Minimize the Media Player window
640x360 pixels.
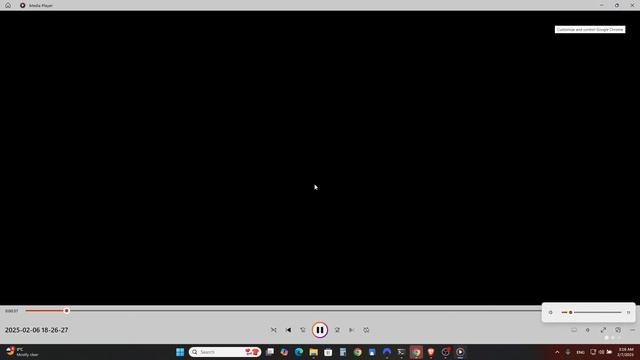point(602,5)
